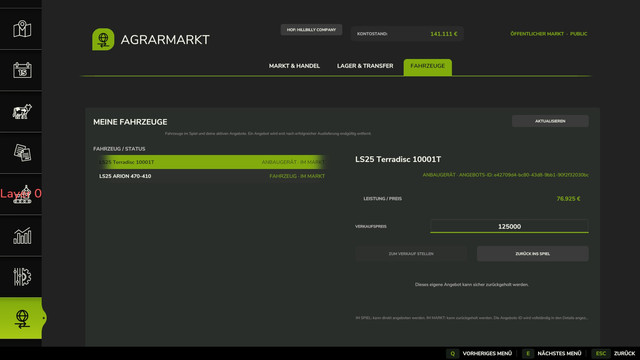Click the Angebots-ID text line
640x360 pixels.
click(505, 175)
